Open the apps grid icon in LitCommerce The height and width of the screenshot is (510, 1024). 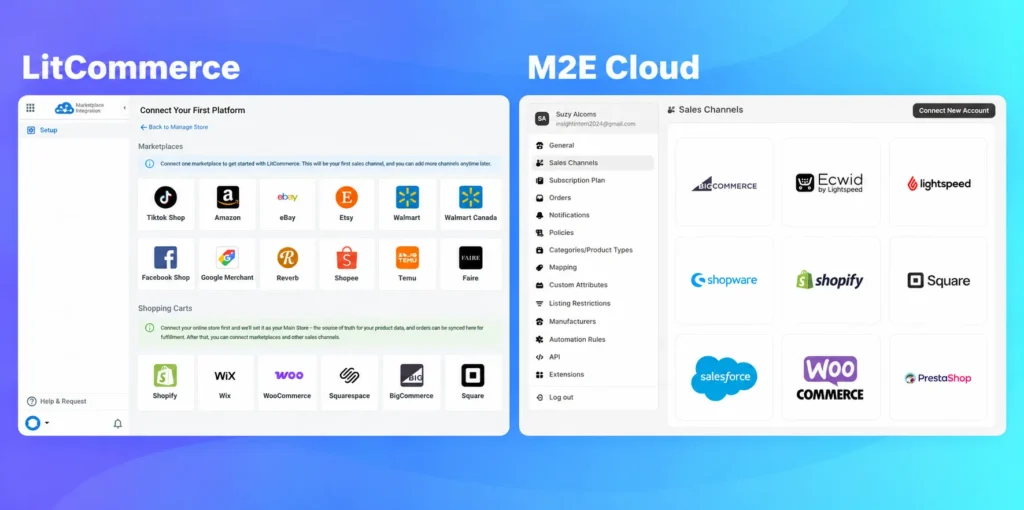click(30, 108)
